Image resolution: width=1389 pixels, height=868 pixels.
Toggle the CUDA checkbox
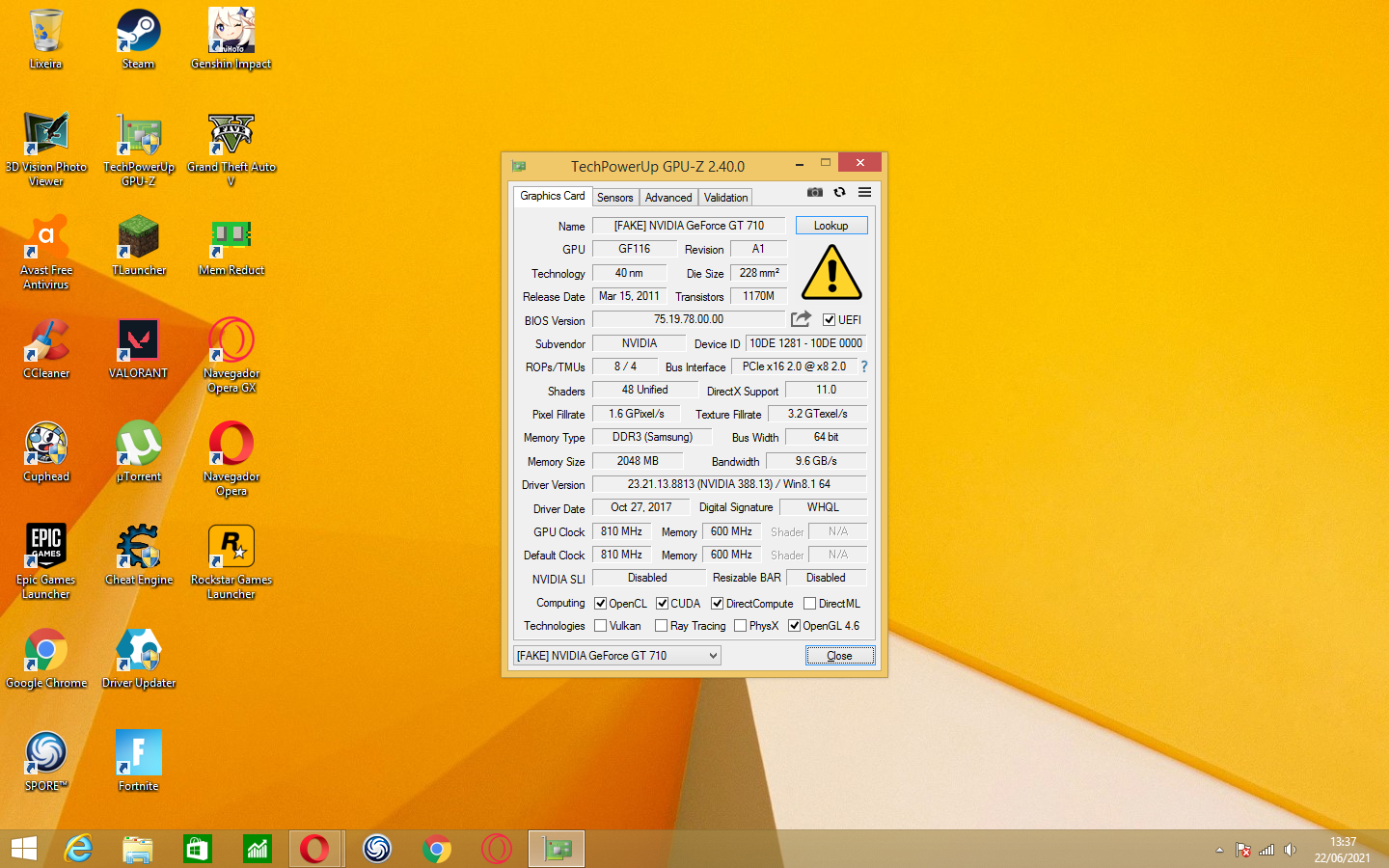(662, 604)
